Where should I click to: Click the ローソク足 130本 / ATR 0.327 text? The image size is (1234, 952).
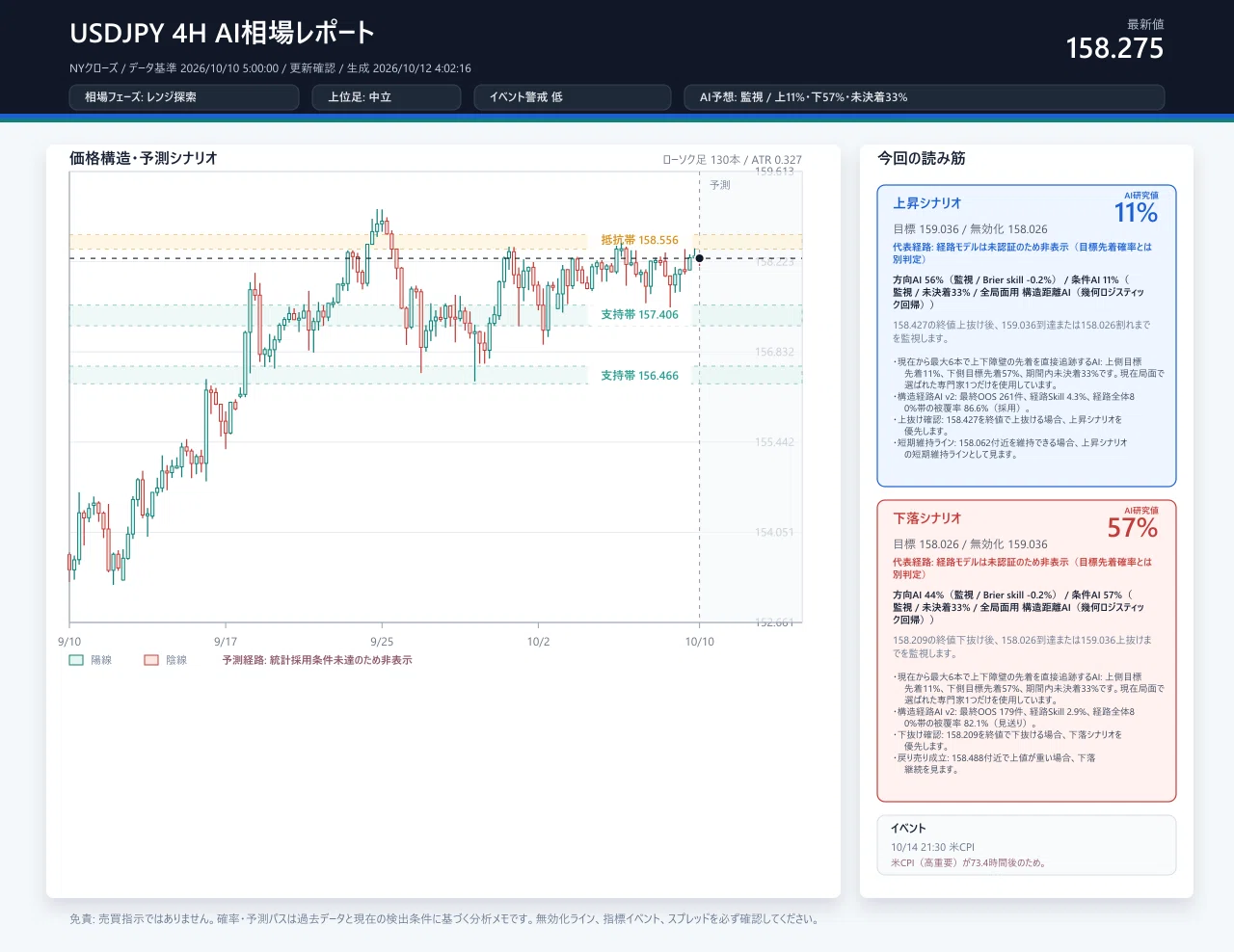(732, 160)
